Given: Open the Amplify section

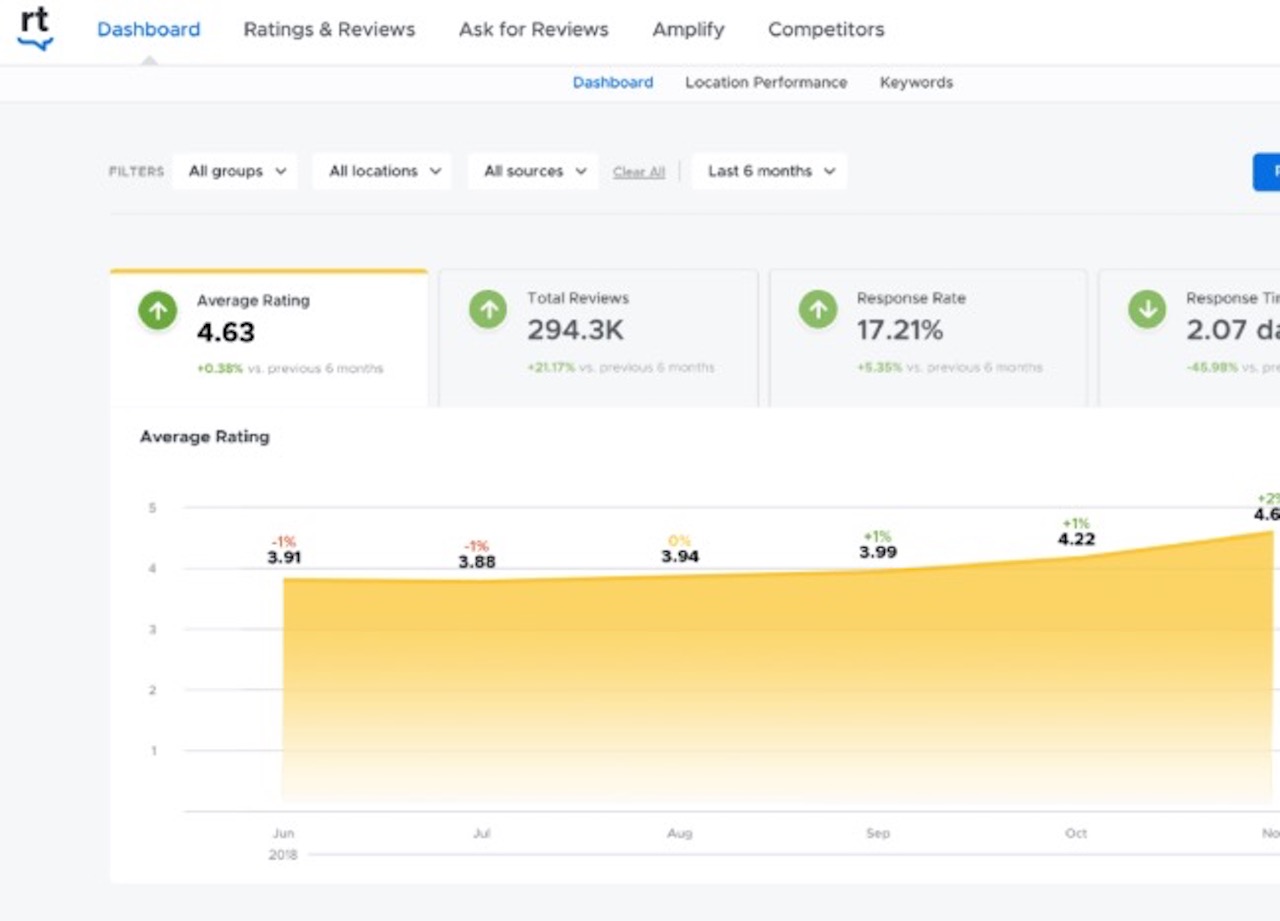Looking at the screenshot, I should tap(688, 29).
